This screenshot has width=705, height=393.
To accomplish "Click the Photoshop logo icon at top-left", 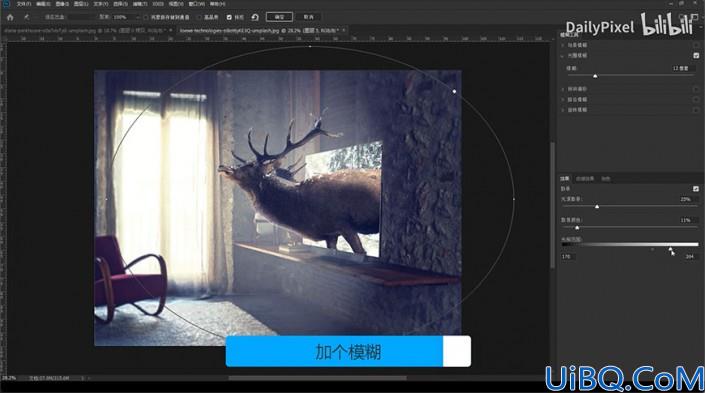I will click(5, 4).
